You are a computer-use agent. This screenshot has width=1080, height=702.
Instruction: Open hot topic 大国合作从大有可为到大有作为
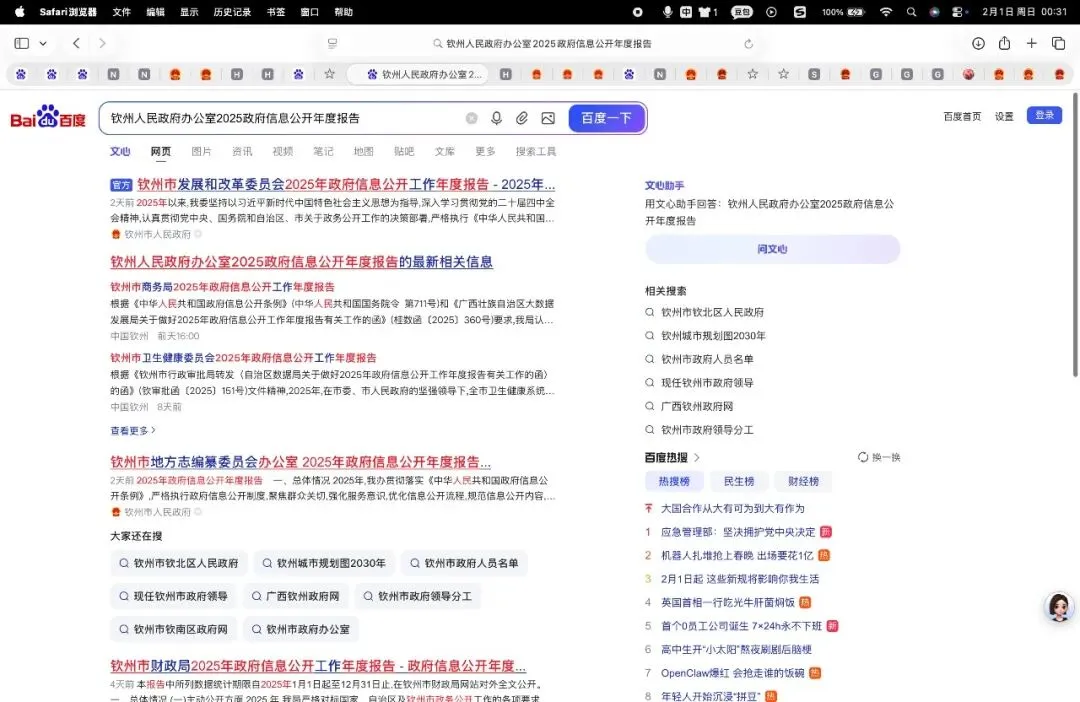tap(732, 508)
